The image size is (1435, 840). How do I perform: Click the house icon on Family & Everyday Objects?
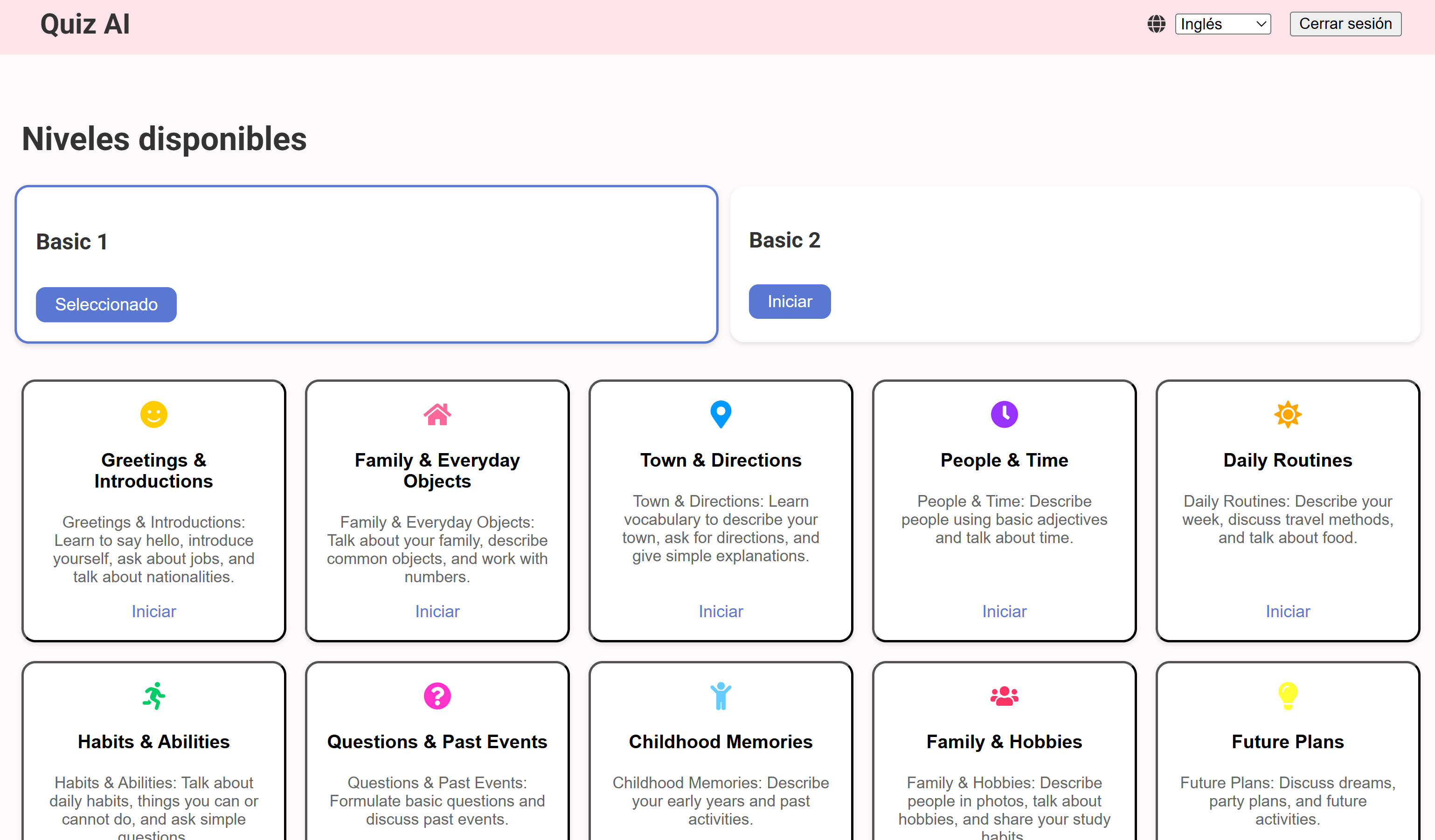click(437, 415)
